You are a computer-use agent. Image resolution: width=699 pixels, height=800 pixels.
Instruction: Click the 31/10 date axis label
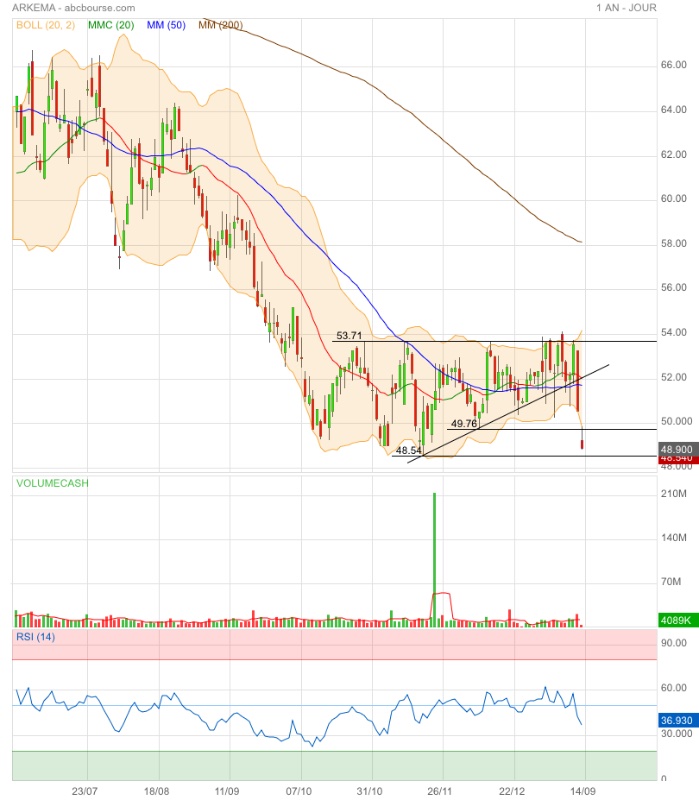[369, 791]
